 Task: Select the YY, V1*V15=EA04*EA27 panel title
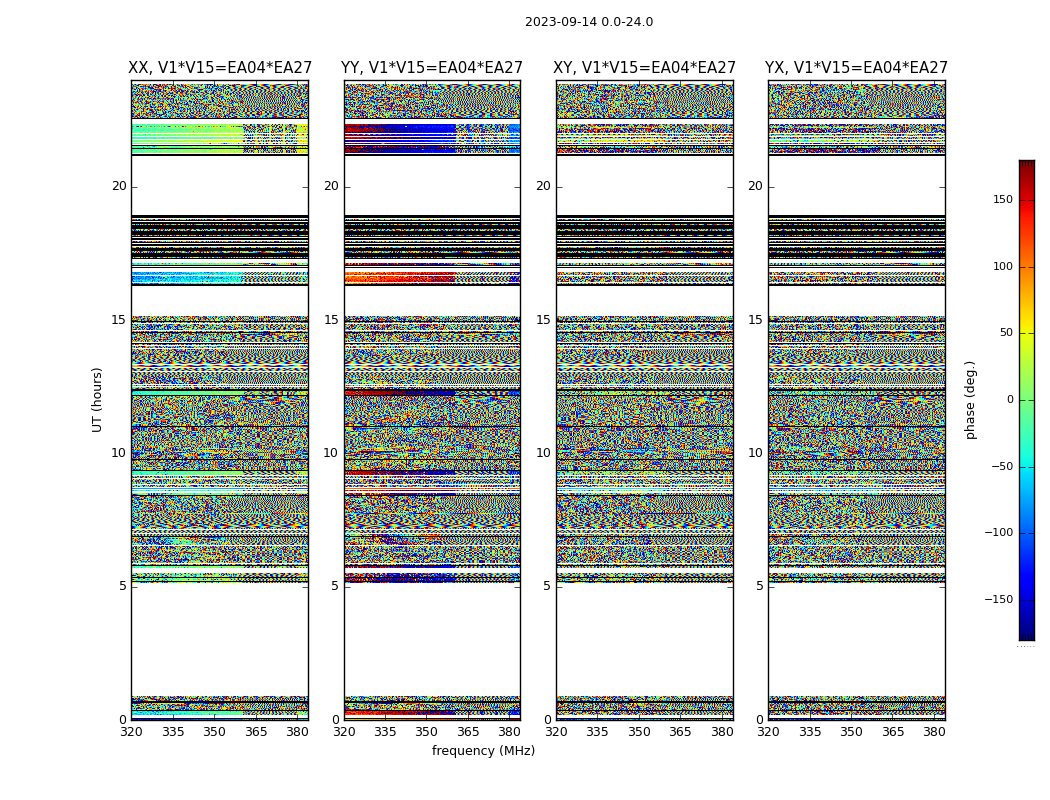coord(432,68)
